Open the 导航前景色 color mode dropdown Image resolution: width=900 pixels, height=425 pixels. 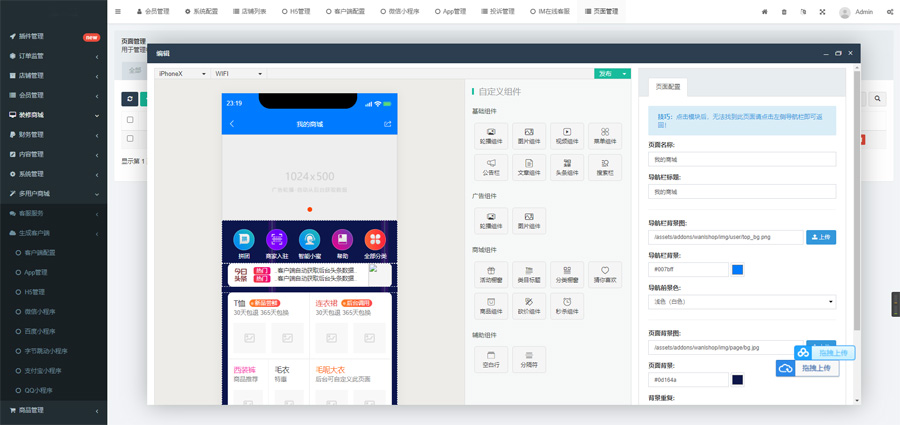click(742, 301)
